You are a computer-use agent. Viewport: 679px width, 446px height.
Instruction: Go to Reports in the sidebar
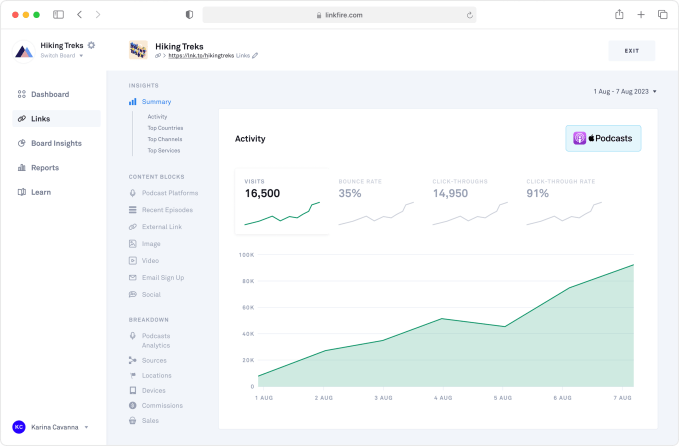tap(44, 168)
